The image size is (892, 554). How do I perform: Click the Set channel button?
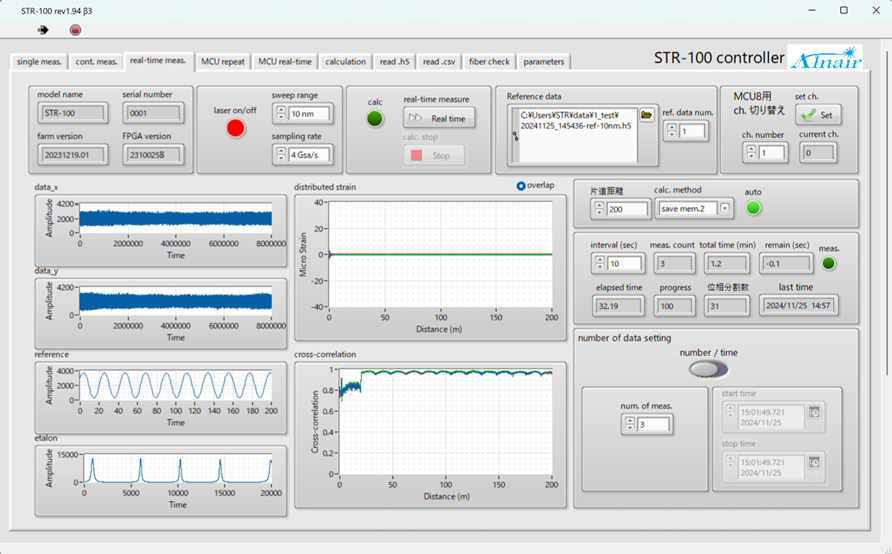click(819, 115)
